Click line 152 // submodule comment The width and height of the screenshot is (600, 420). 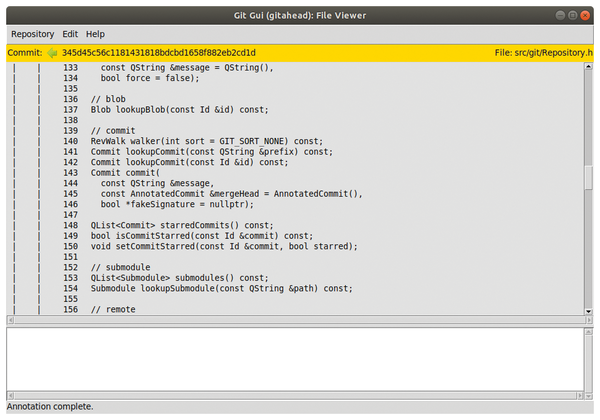click(x=121, y=267)
